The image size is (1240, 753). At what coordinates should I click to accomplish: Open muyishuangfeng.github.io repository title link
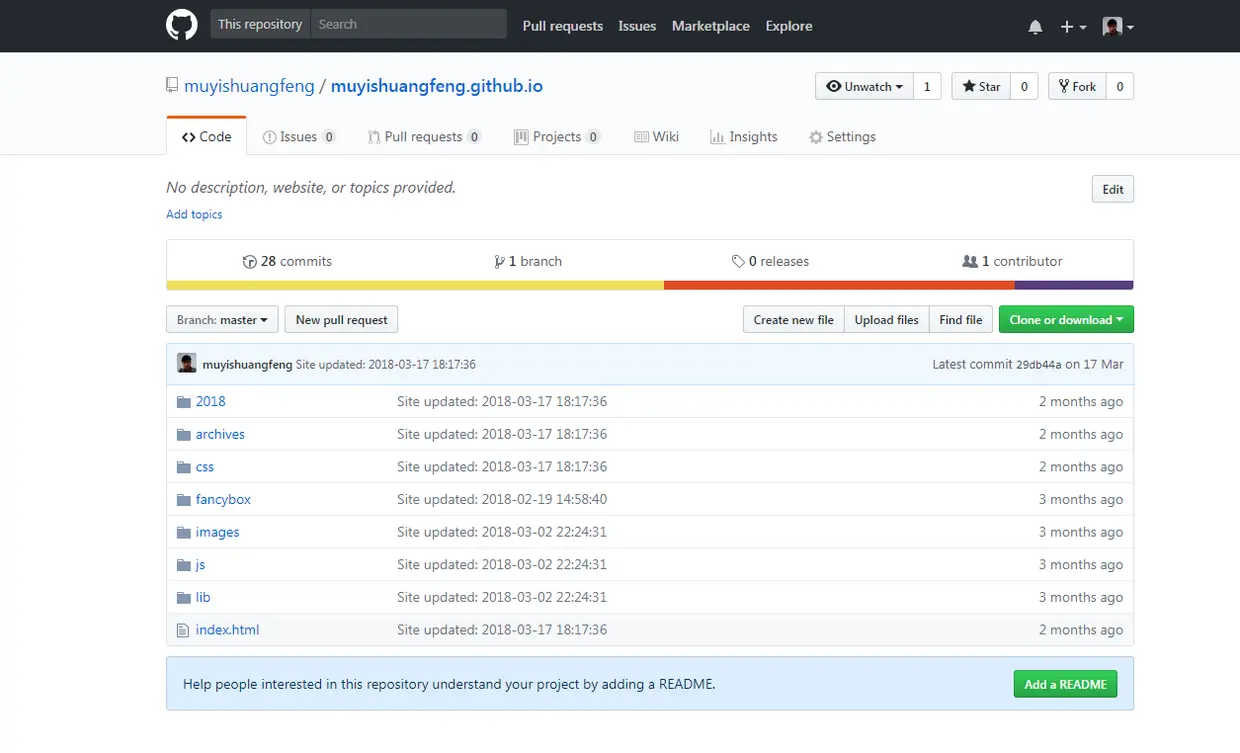(x=437, y=86)
